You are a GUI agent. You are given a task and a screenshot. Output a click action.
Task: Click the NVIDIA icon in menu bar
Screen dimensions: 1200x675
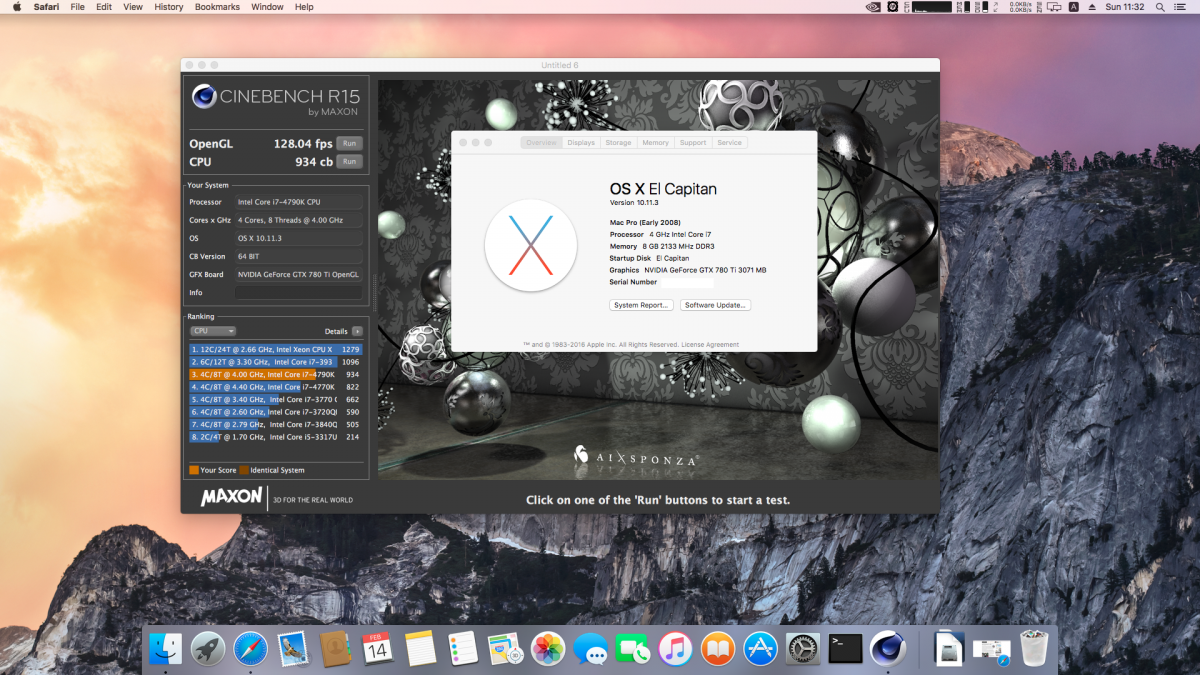click(872, 6)
